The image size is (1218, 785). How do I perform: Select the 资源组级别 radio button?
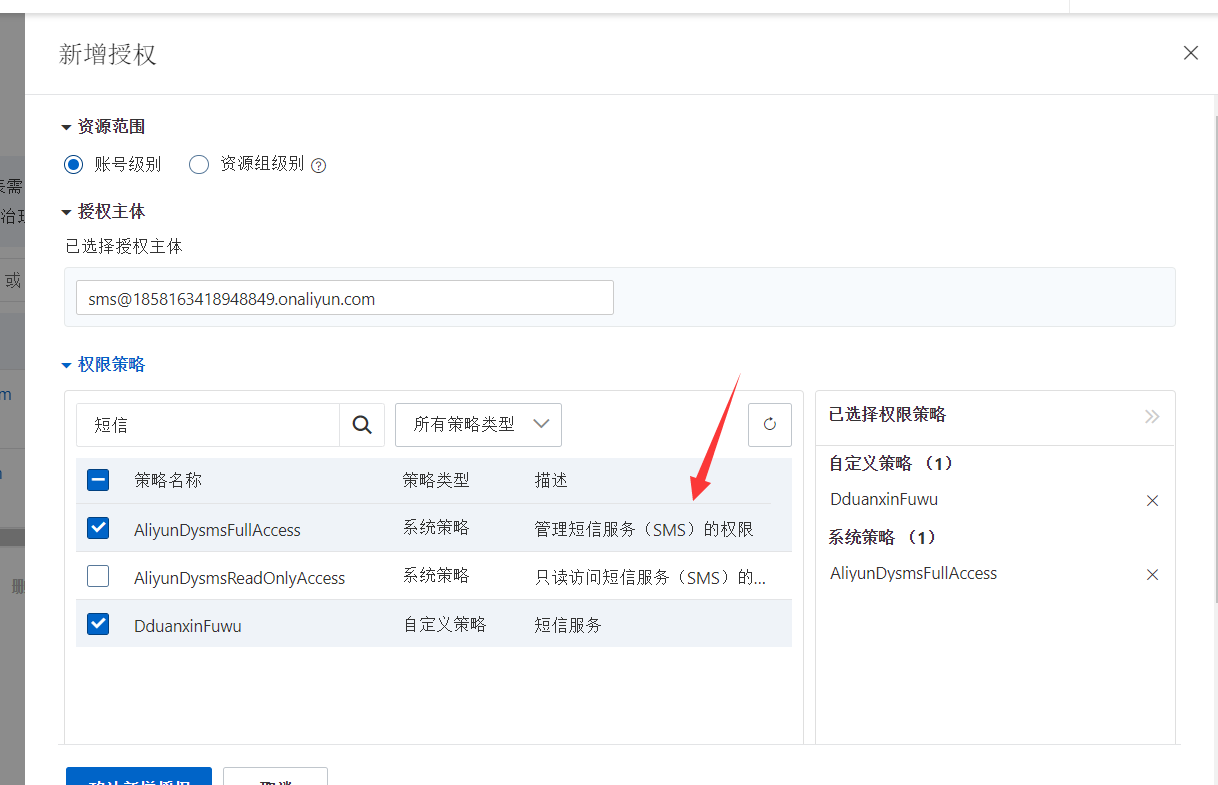[199, 164]
